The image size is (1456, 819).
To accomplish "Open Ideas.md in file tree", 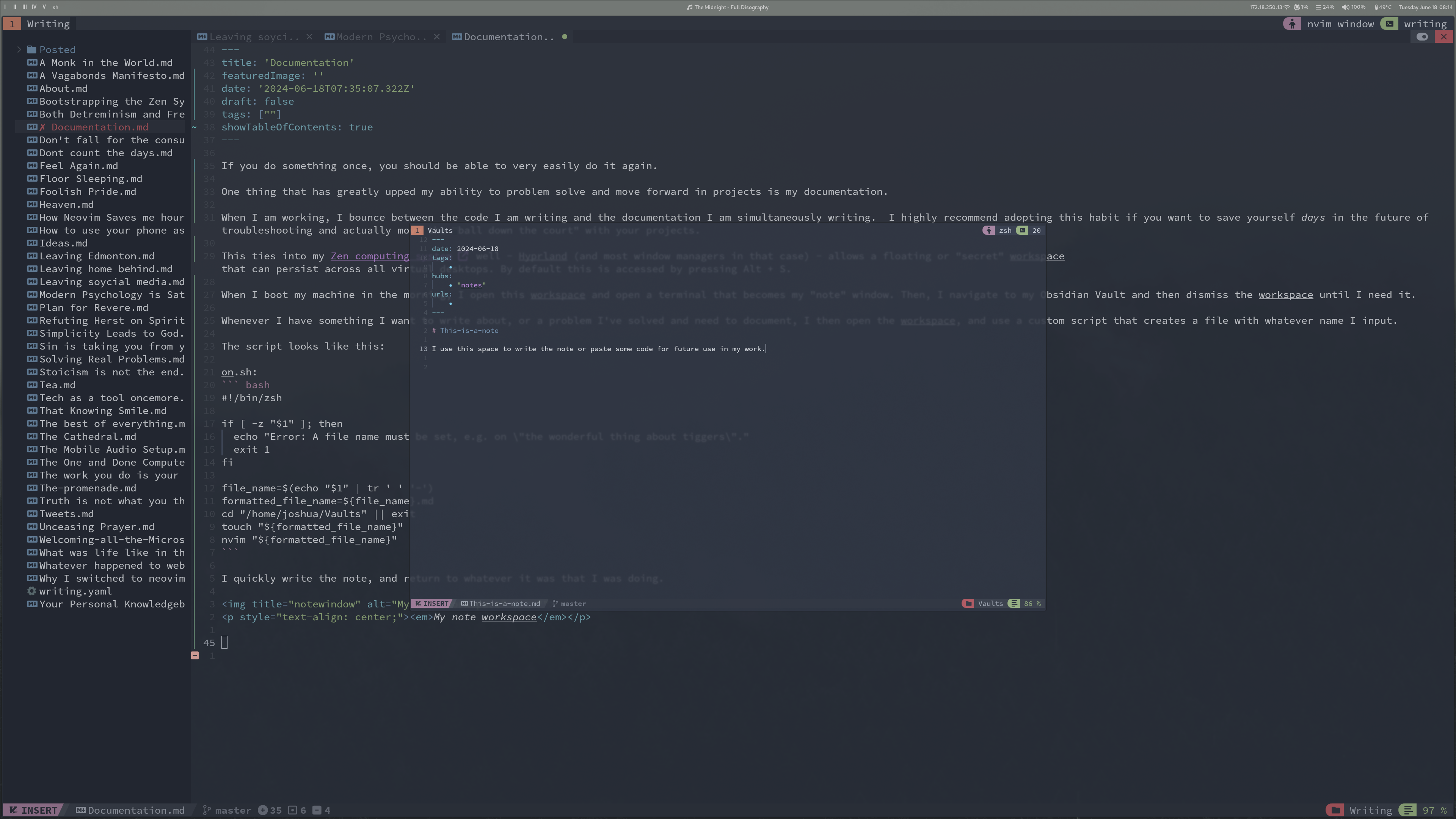I will (x=63, y=243).
